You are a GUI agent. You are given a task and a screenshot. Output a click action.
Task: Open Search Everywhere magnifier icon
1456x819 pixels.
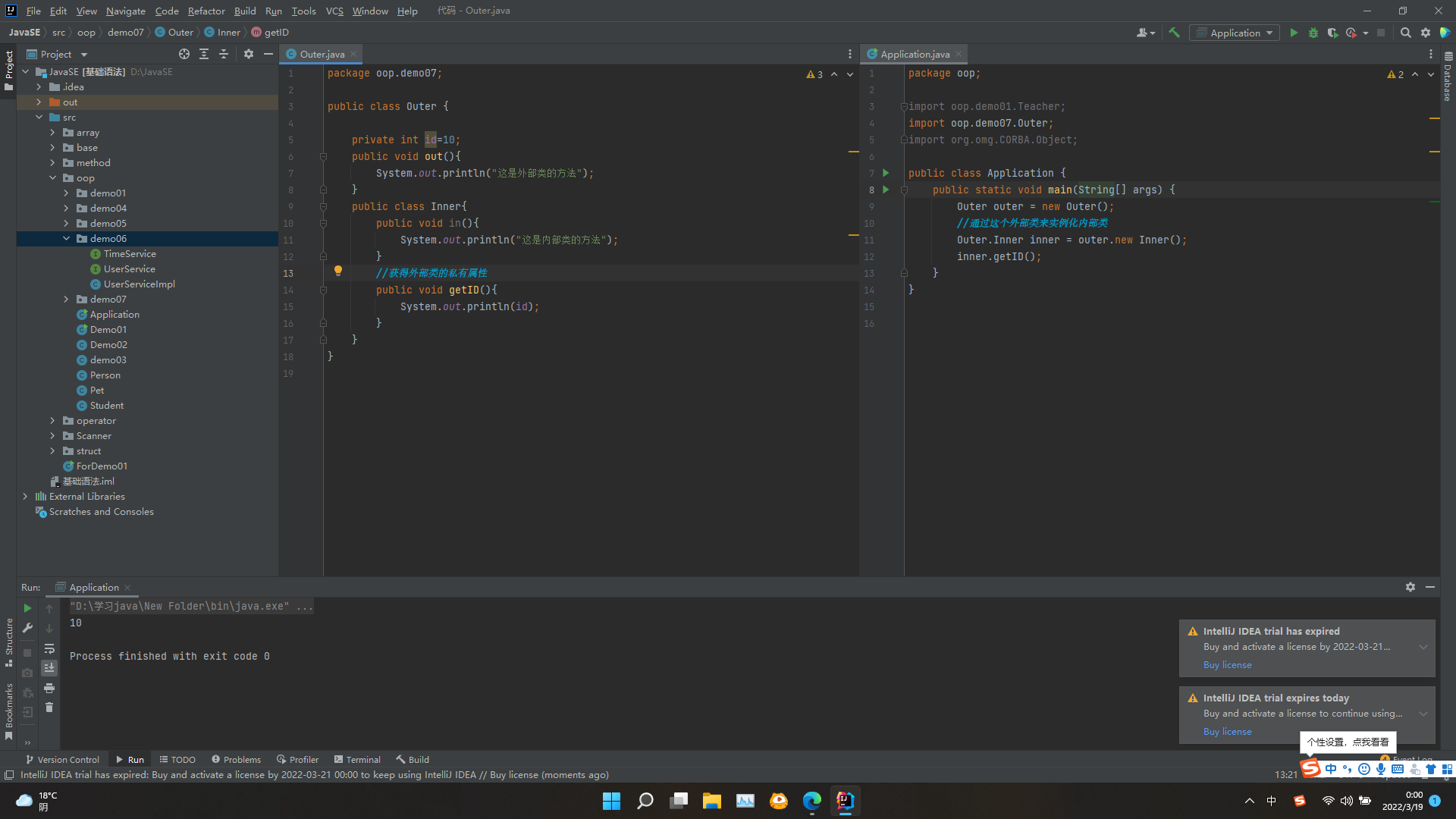coord(1405,33)
